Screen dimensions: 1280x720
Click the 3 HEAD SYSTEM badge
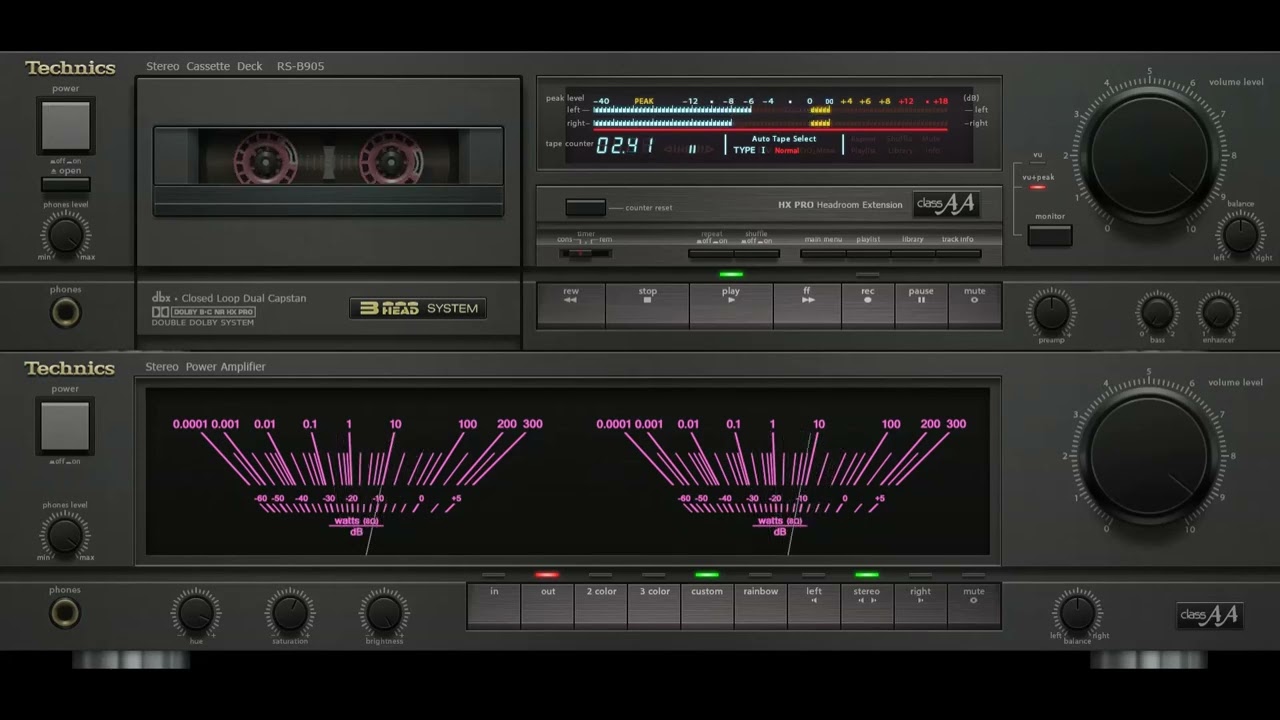pyautogui.click(x=418, y=308)
